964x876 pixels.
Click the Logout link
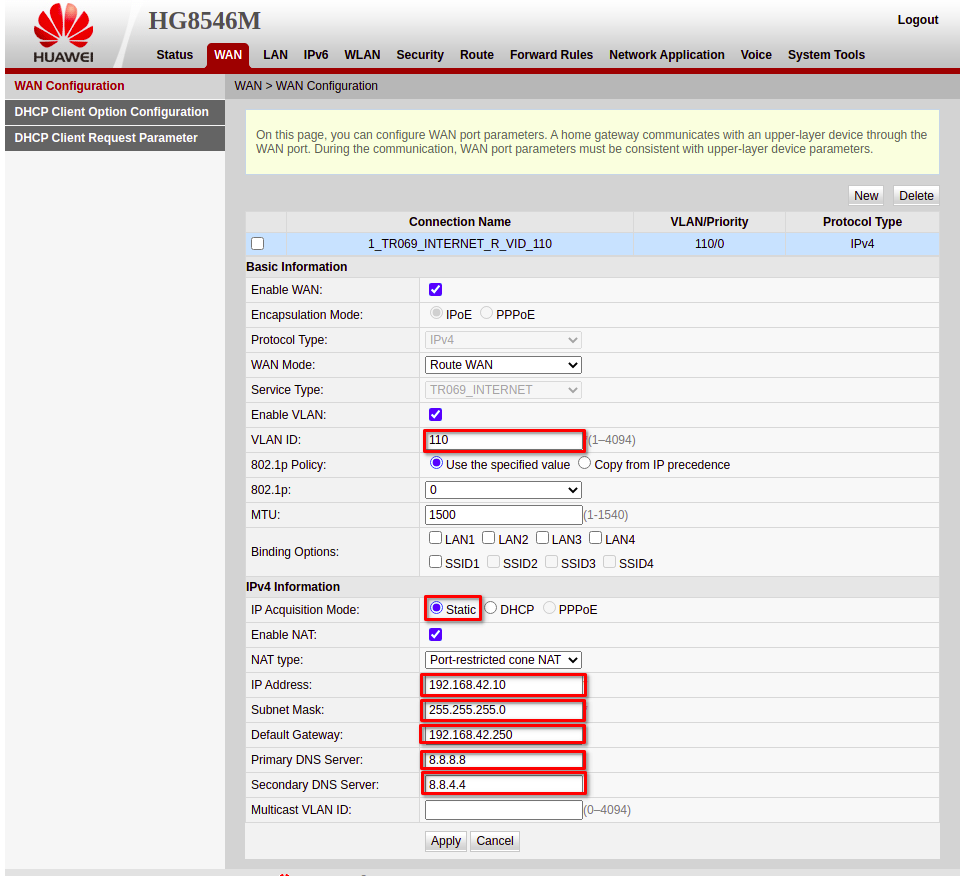917,20
